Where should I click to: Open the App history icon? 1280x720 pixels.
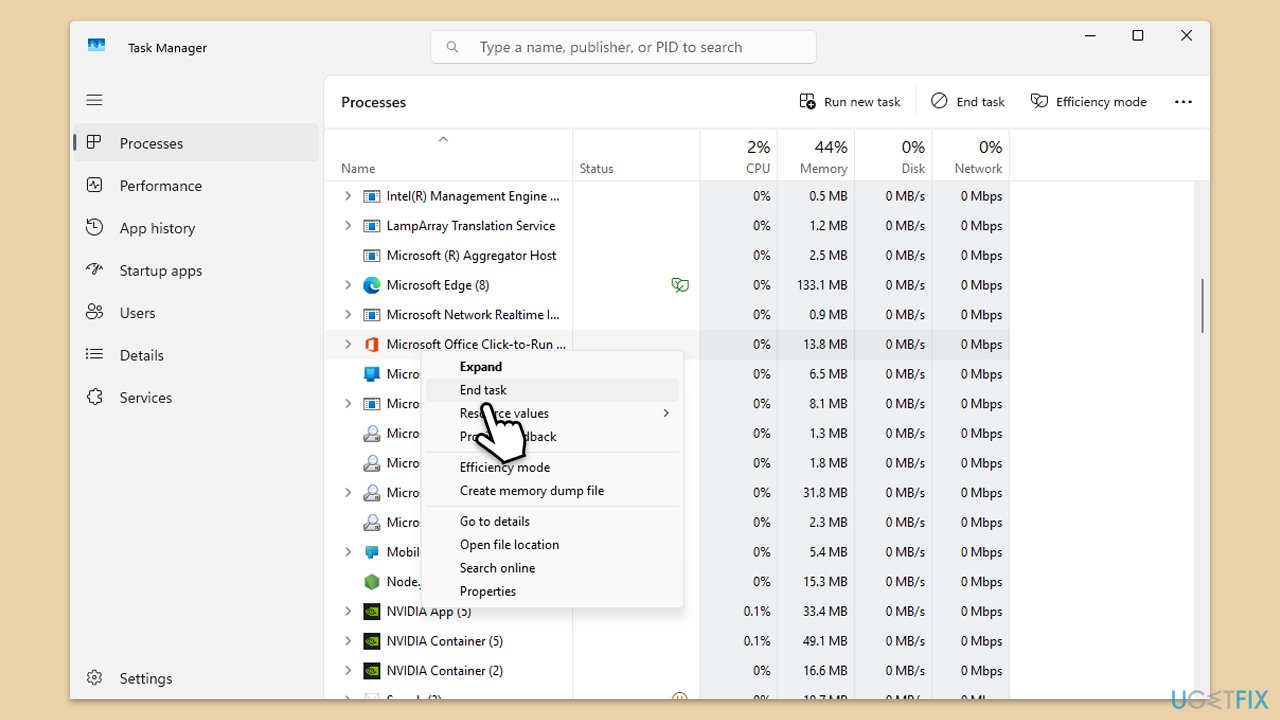click(x=94, y=228)
